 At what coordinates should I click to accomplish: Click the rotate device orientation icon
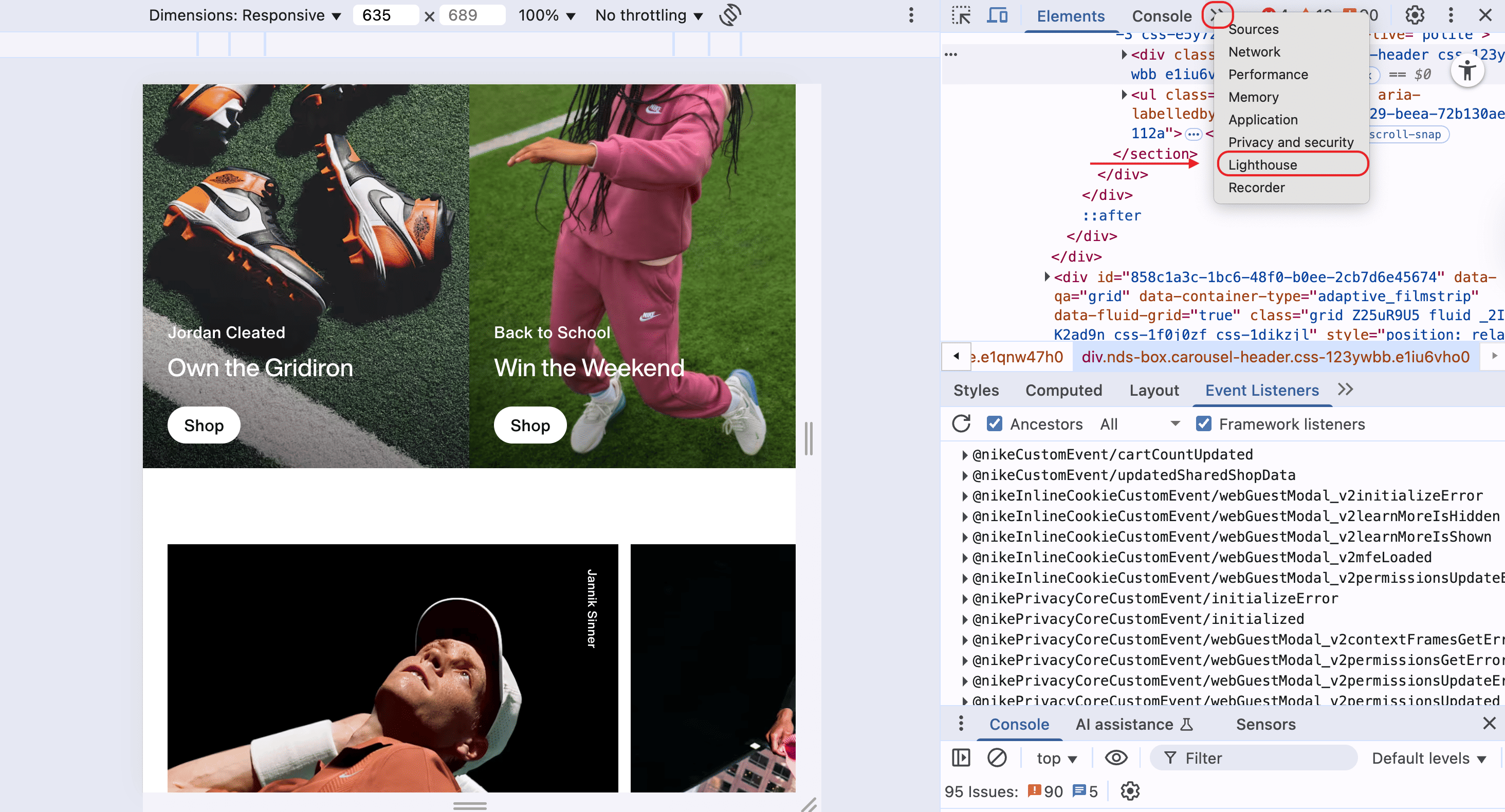point(730,15)
